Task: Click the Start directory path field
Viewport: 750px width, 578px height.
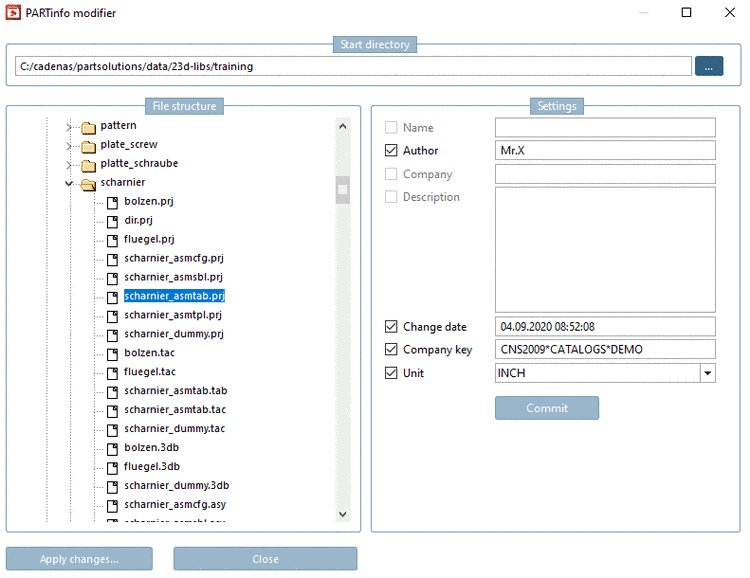Action: click(353, 66)
